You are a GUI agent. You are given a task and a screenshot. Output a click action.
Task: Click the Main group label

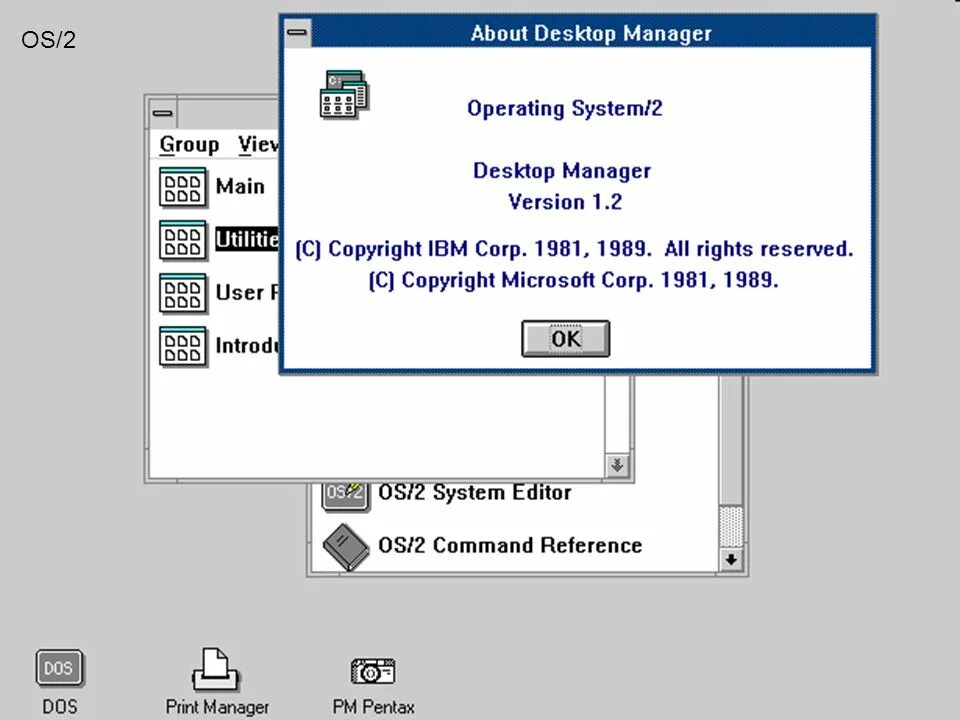point(240,186)
